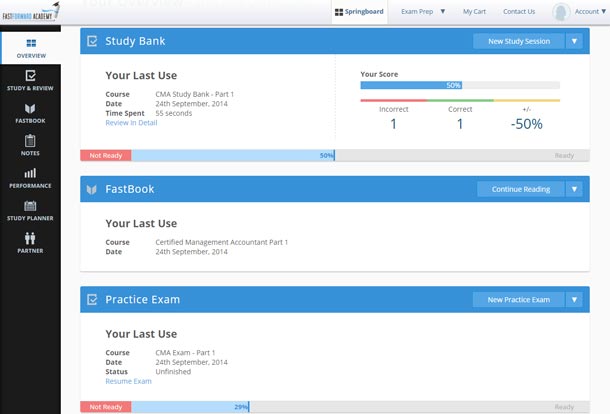Click the Springboard grid icon
610x414 pixels.
tap(338, 12)
